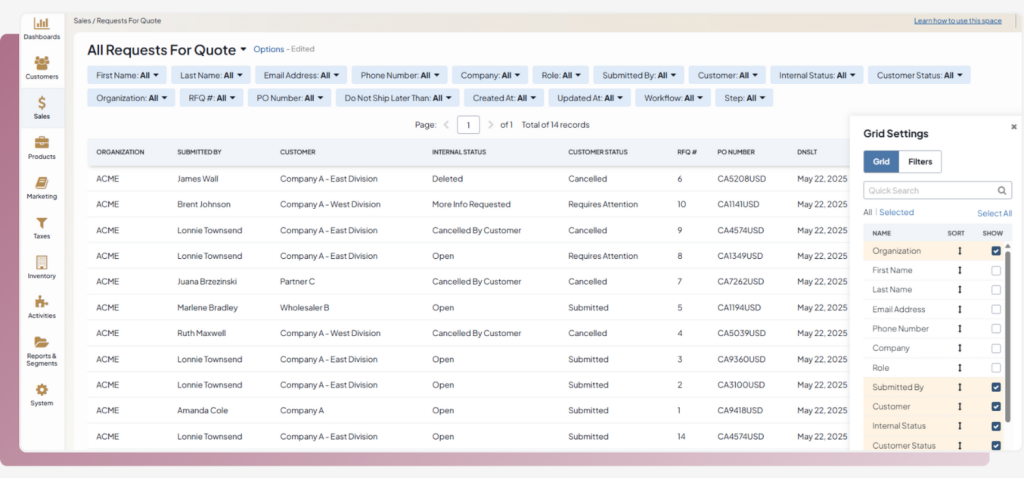This screenshot has height=478, width=1024.
Task: Click the Select All link
Action: (x=994, y=213)
